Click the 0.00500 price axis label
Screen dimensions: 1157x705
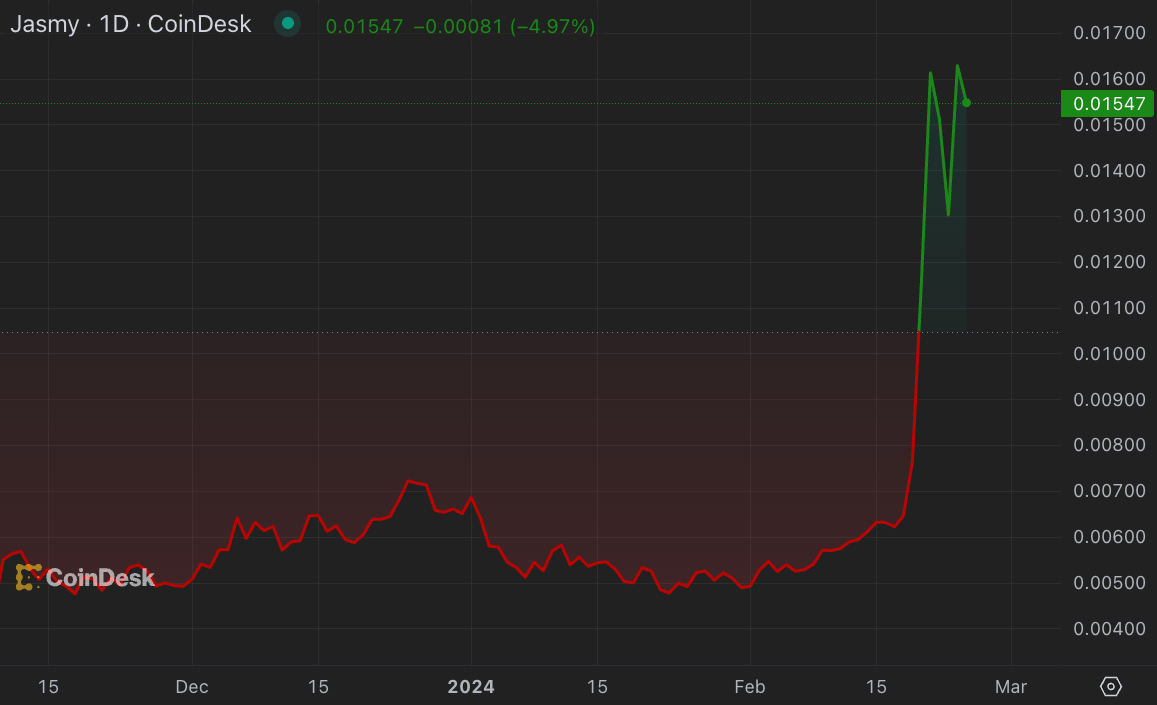click(x=1109, y=583)
